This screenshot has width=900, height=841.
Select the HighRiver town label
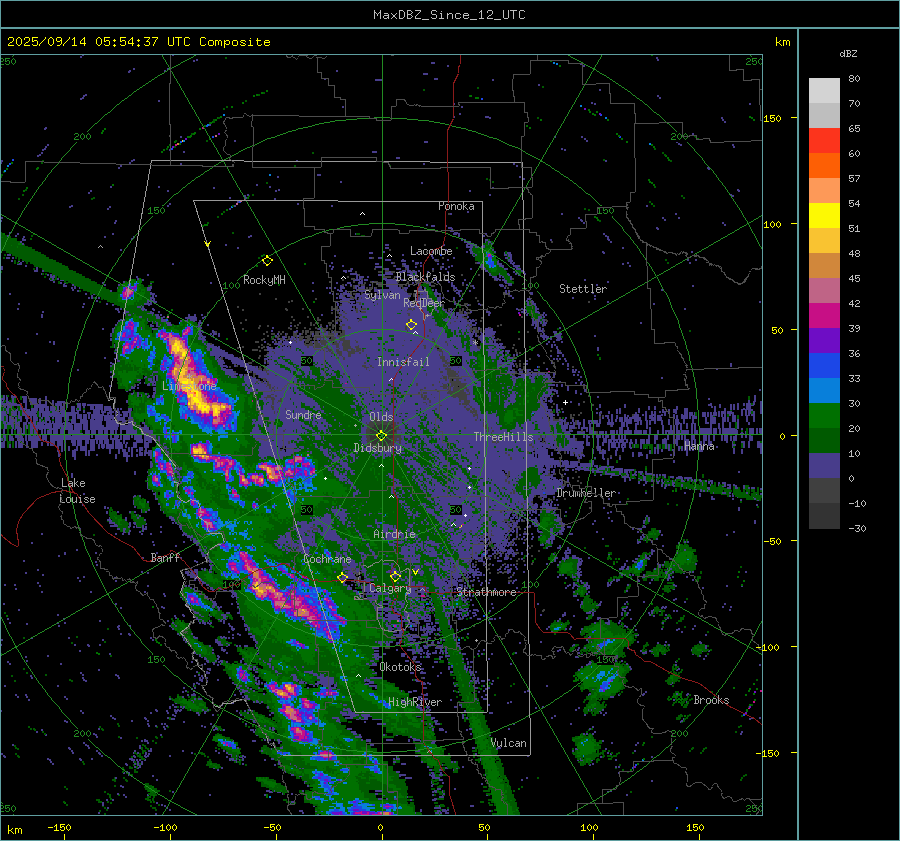pos(415,702)
